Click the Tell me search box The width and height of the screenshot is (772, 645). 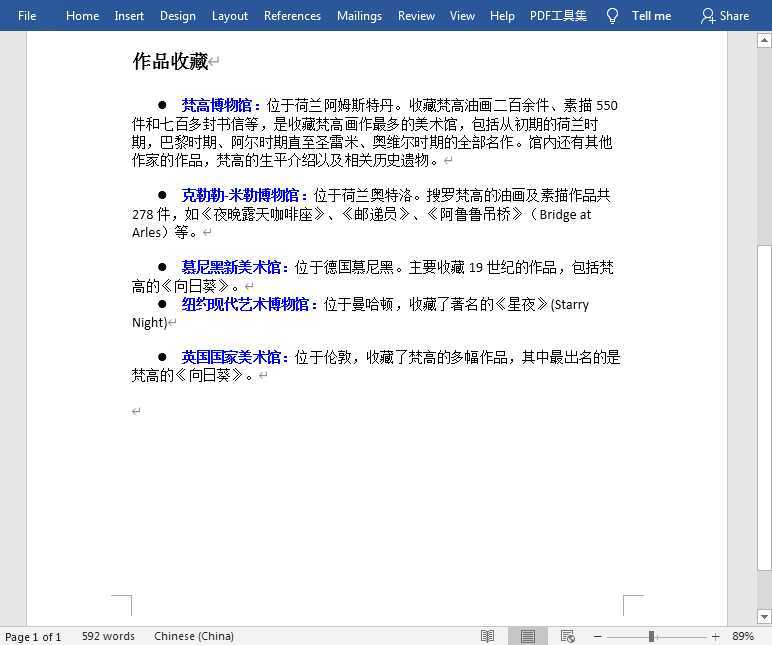(x=651, y=16)
